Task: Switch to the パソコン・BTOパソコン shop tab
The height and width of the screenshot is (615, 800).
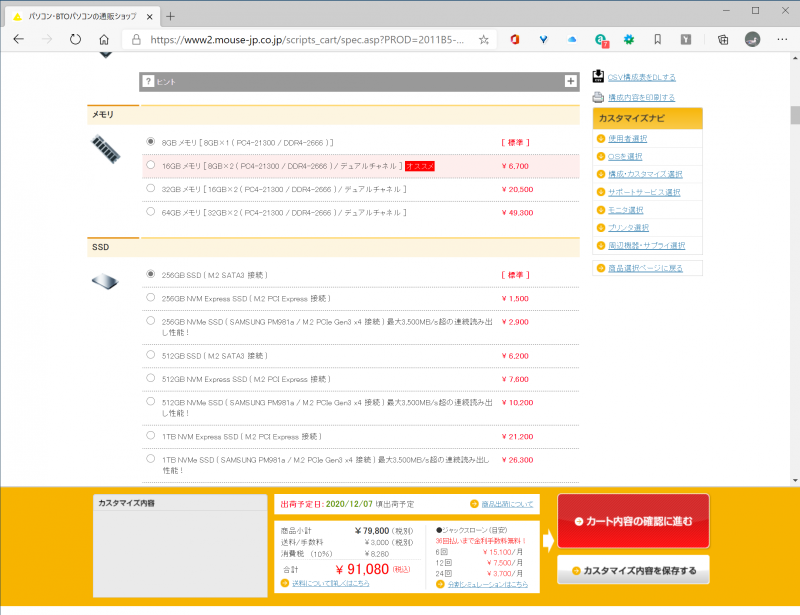Action: pos(75,16)
